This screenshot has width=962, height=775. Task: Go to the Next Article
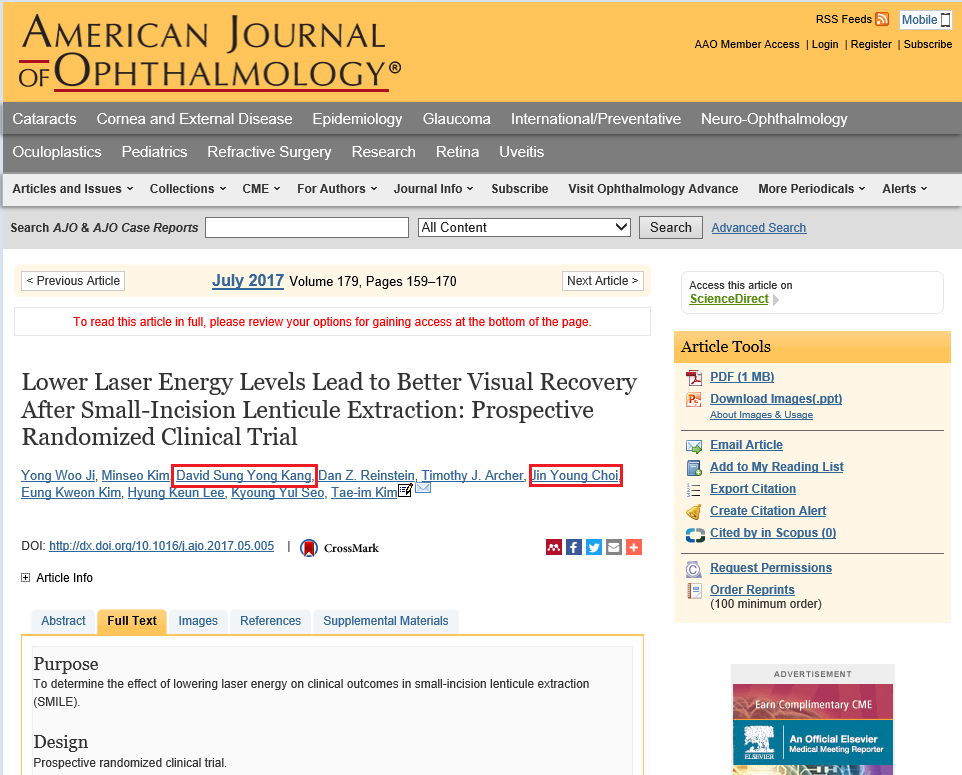pyautogui.click(x=602, y=281)
